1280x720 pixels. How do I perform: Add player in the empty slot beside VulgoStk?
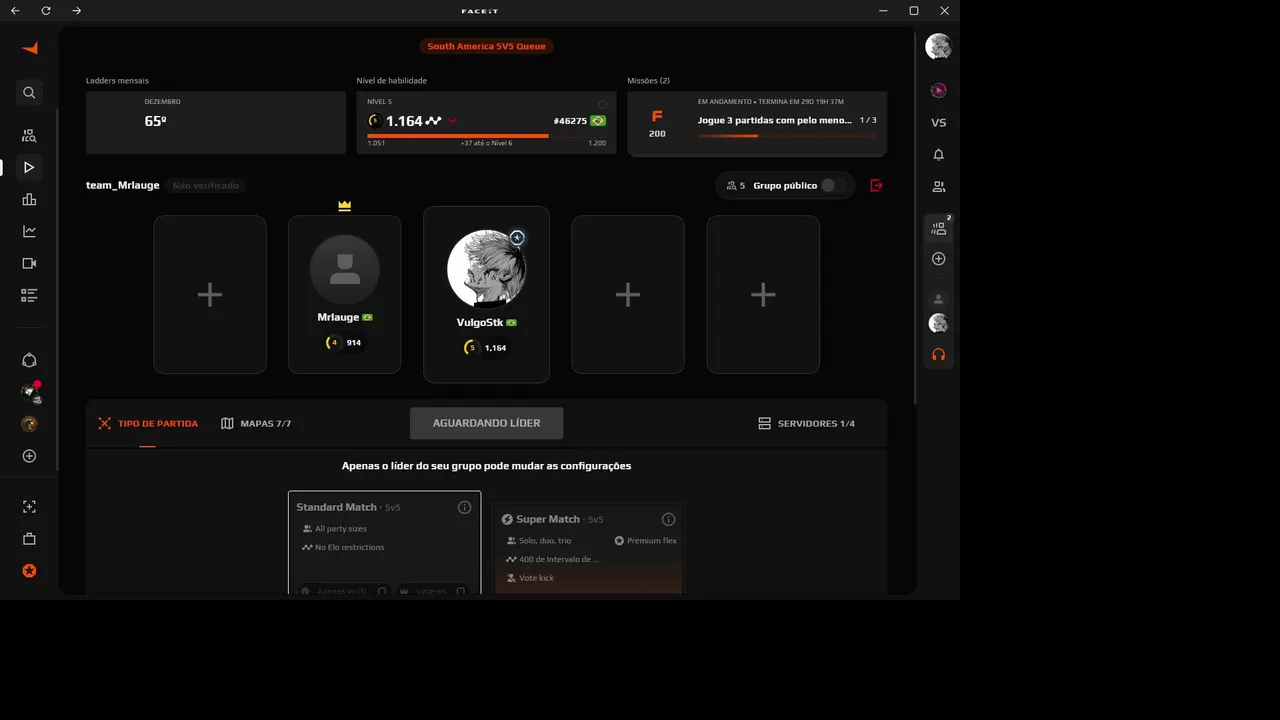(x=628, y=294)
